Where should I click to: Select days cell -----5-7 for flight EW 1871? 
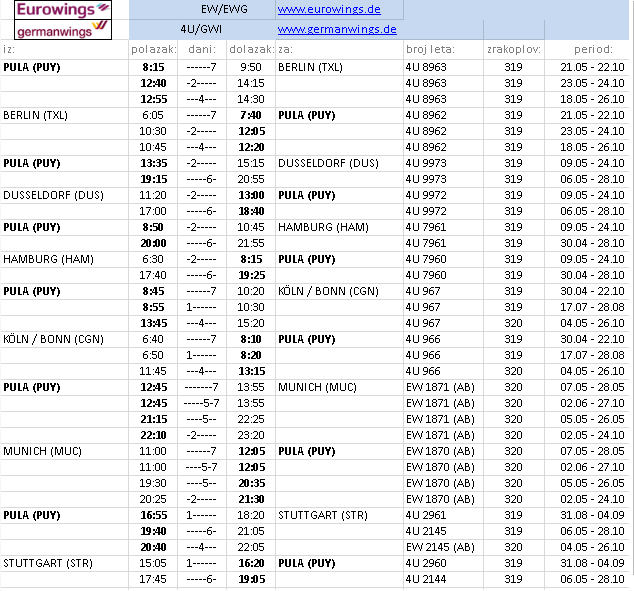pyautogui.click(x=201, y=403)
